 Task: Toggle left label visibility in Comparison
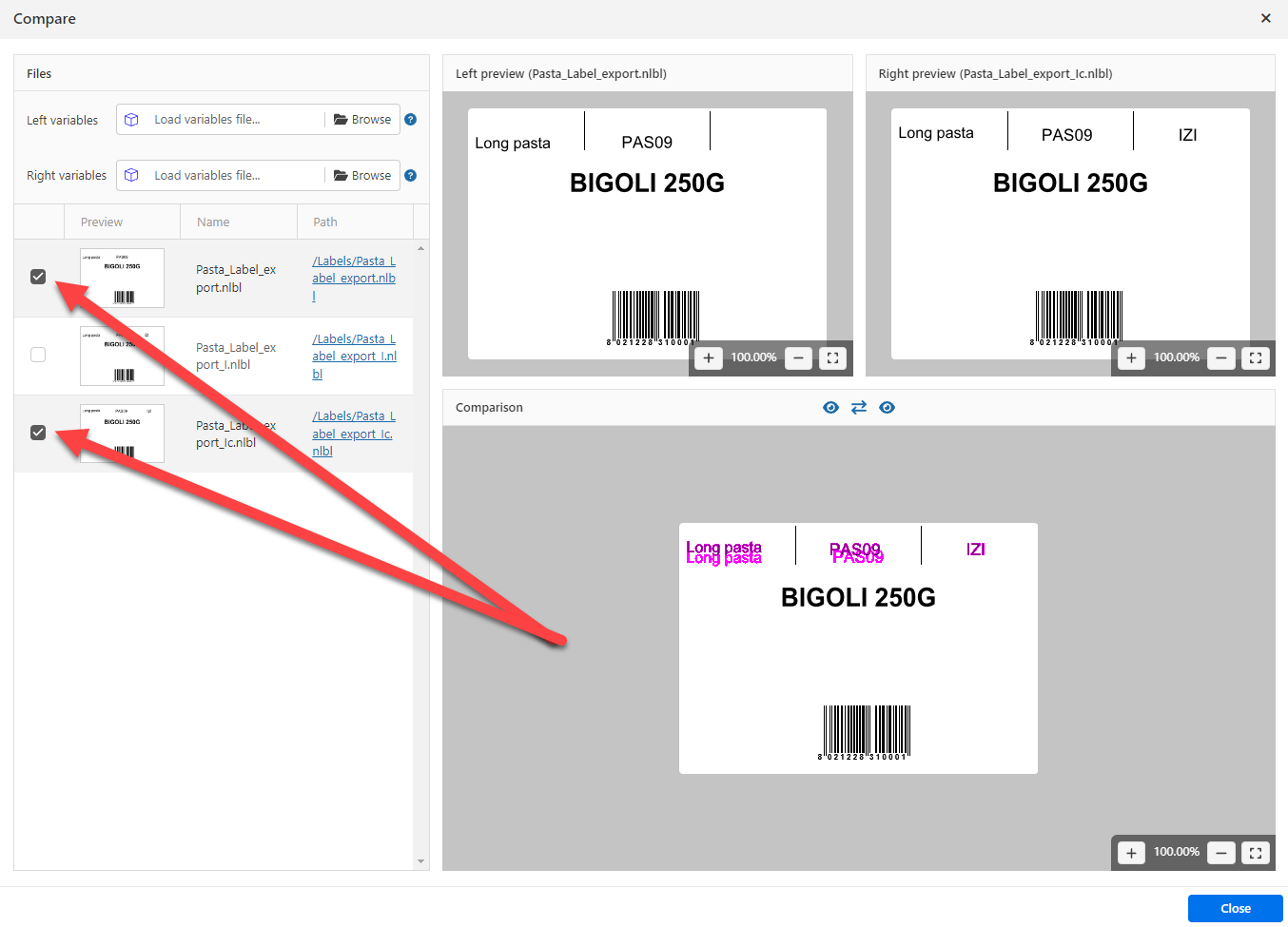pos(830,408)
